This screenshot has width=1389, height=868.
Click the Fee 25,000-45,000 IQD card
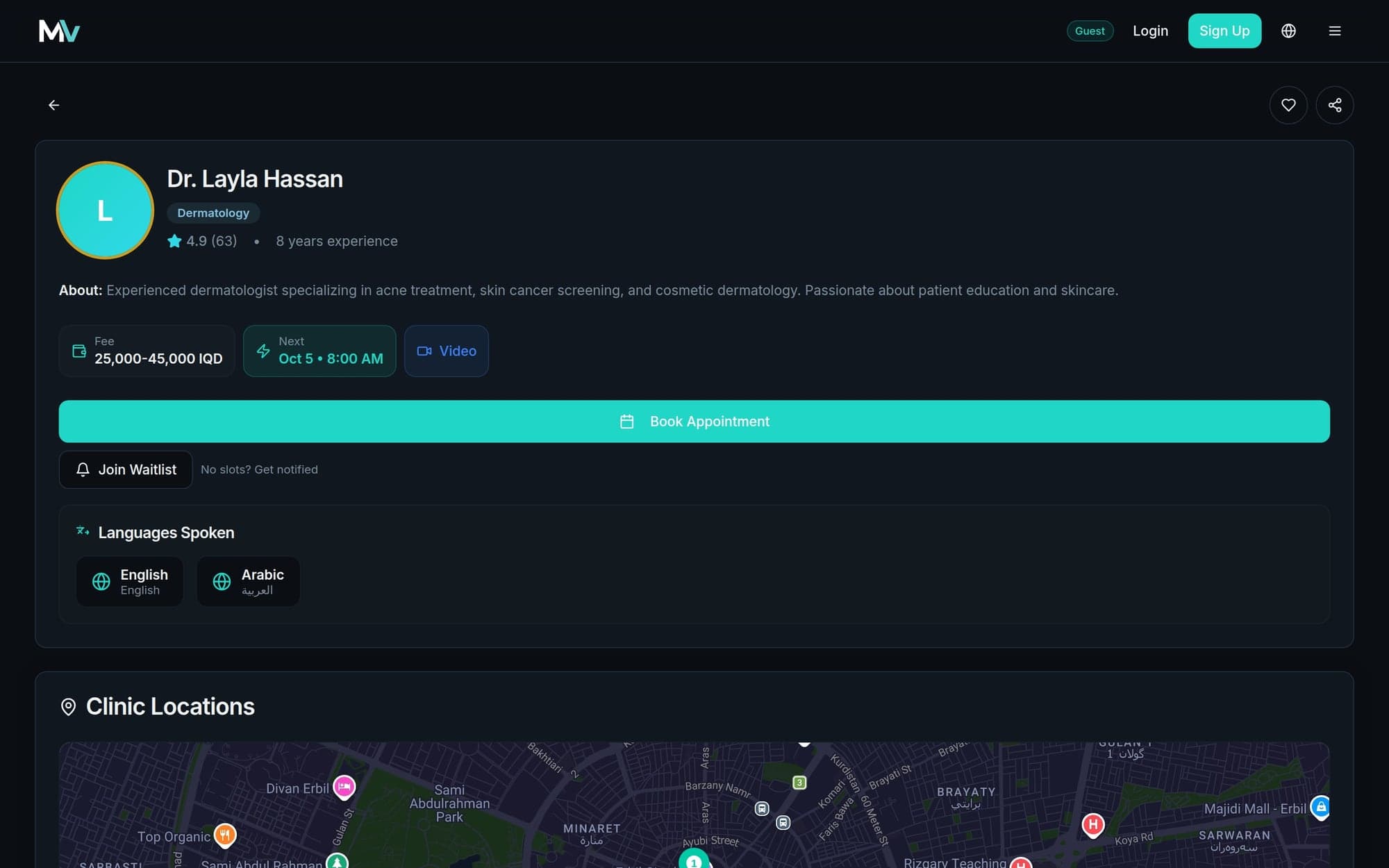click(147, 351)
